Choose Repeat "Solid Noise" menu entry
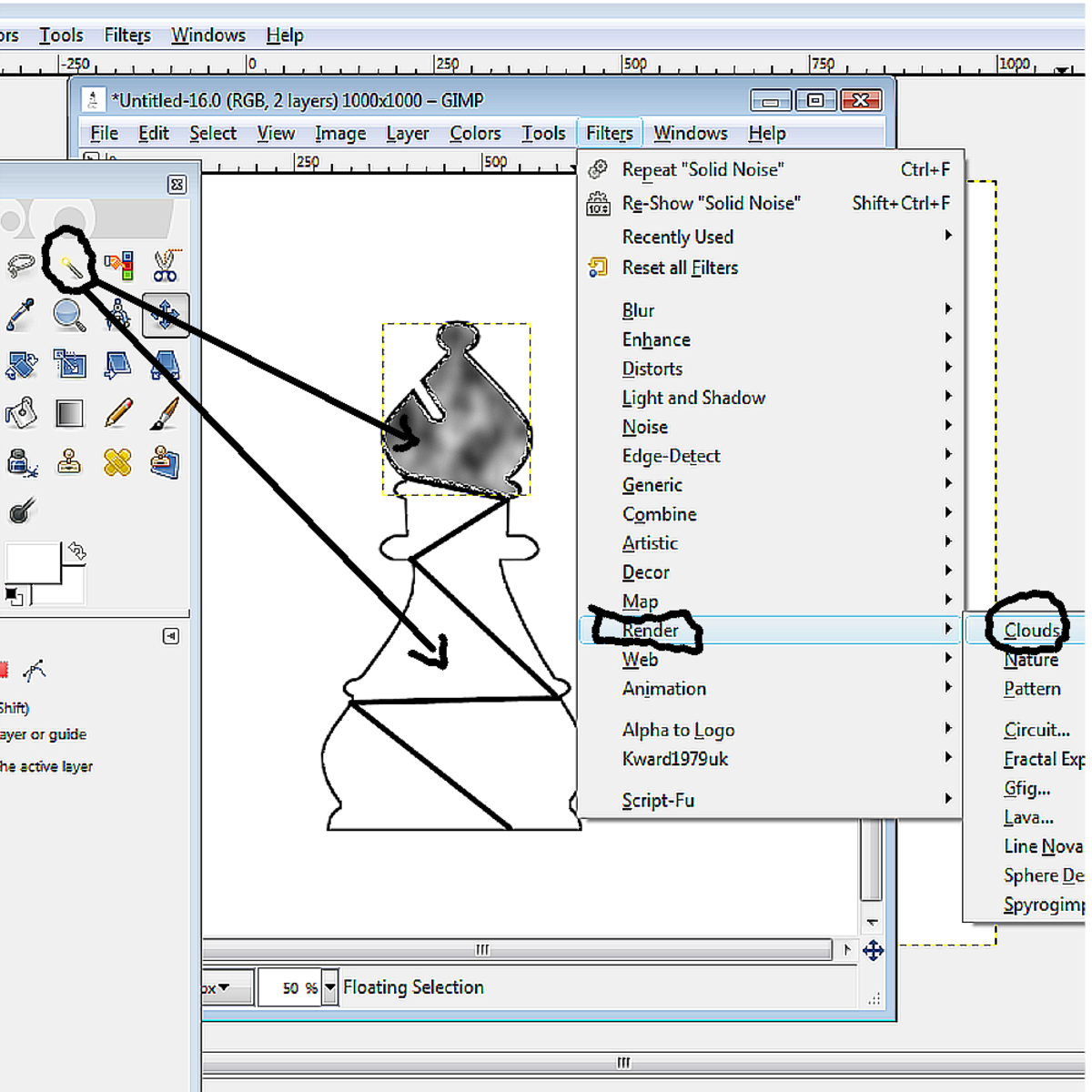1092x1092 pixels. pos(770,169)
